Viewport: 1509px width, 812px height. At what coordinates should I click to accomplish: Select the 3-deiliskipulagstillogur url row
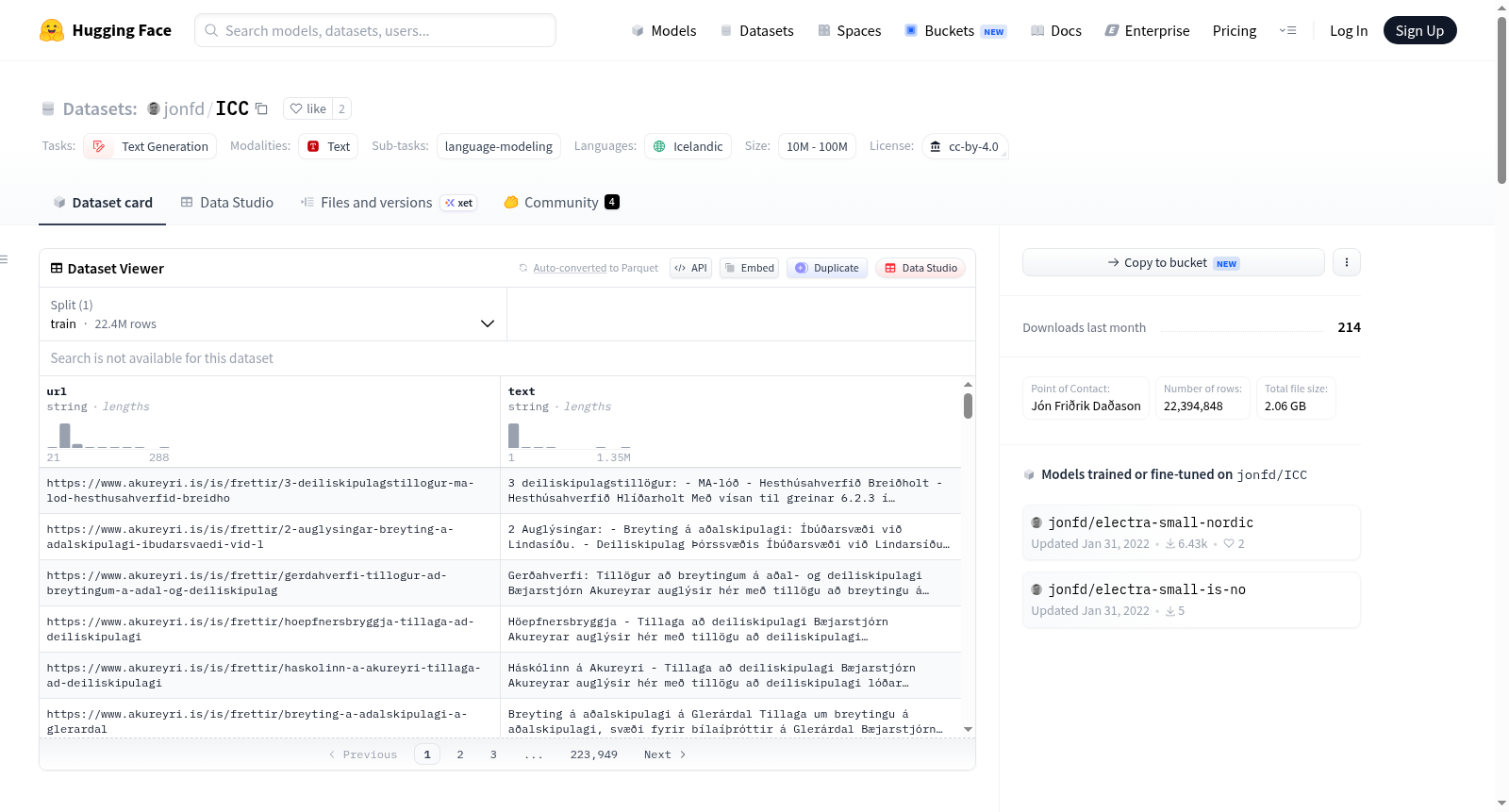pos(270,490)
